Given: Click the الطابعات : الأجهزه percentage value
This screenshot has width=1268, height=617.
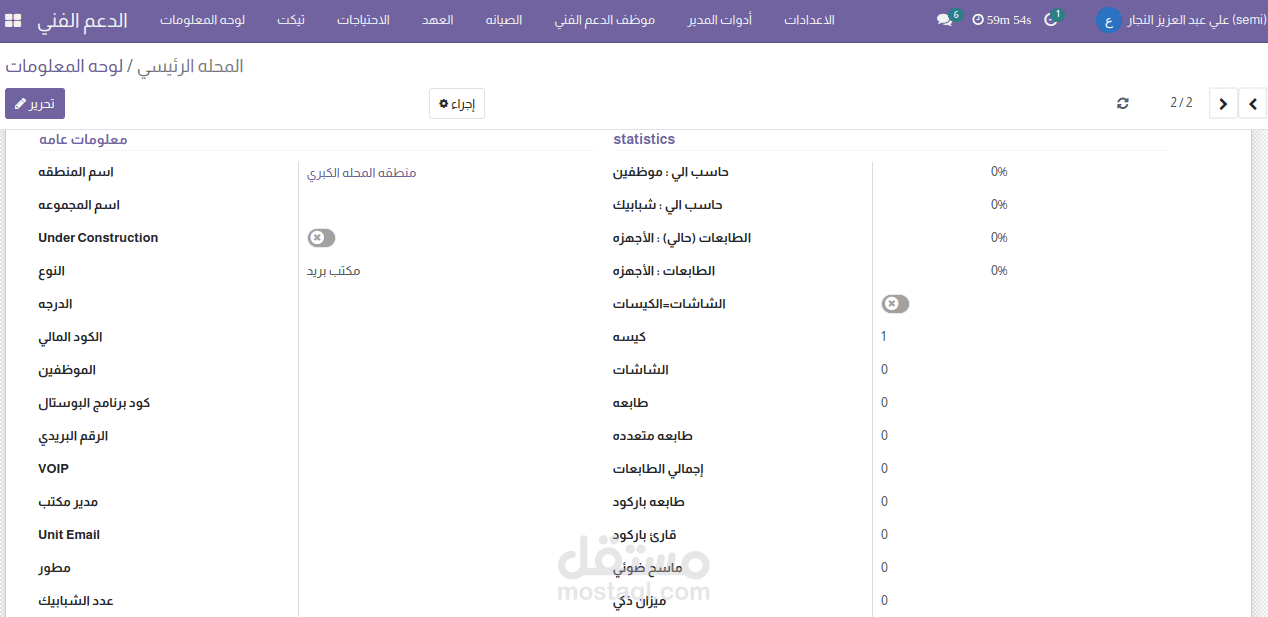Looking at the screenshot, I should point(999,271).
